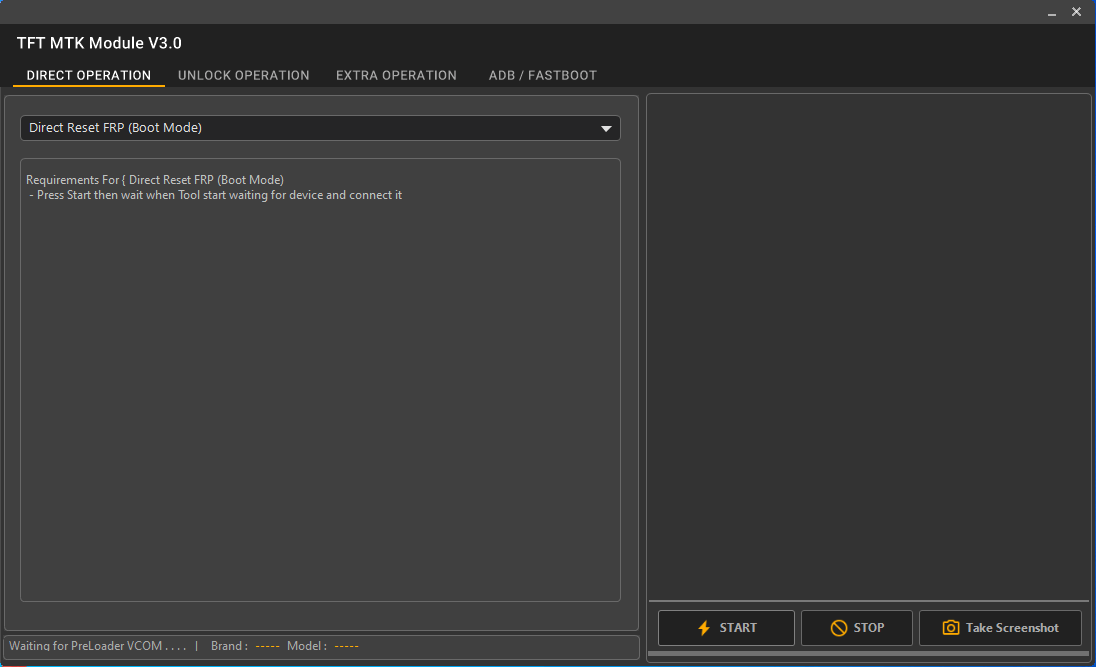The image size is (1096, 667).
Task: Click the empty log output panel
Action: click(868, 340)
